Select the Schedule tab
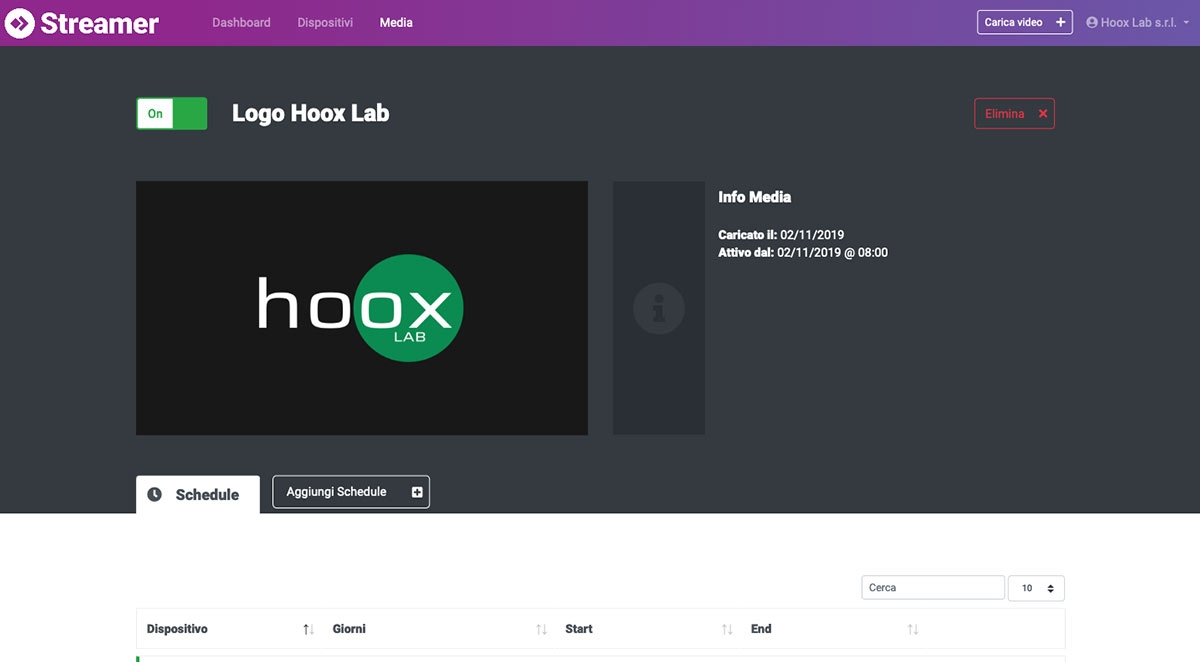 [198, 494]
